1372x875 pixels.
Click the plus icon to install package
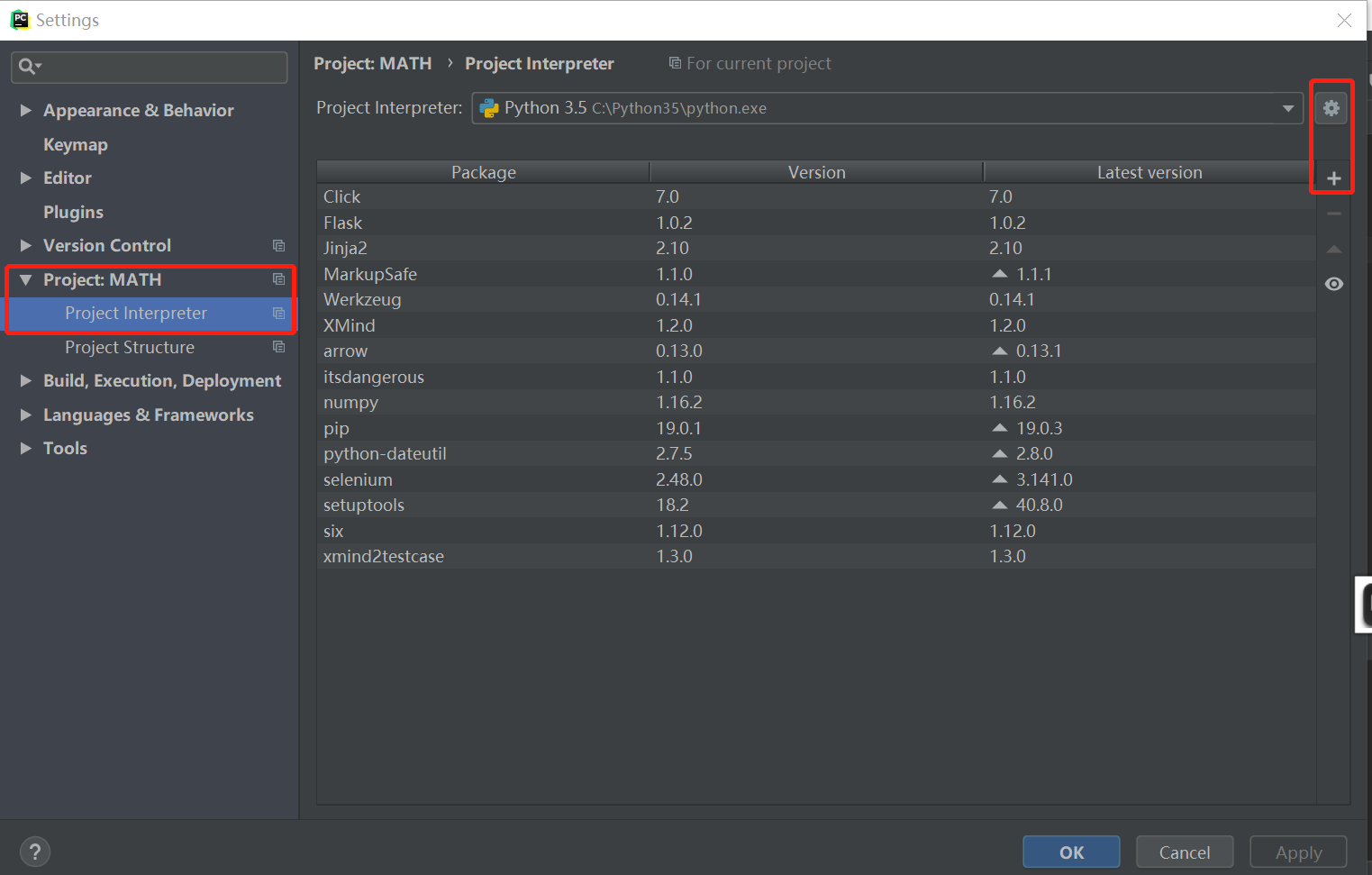click(x=1334, y=178)
